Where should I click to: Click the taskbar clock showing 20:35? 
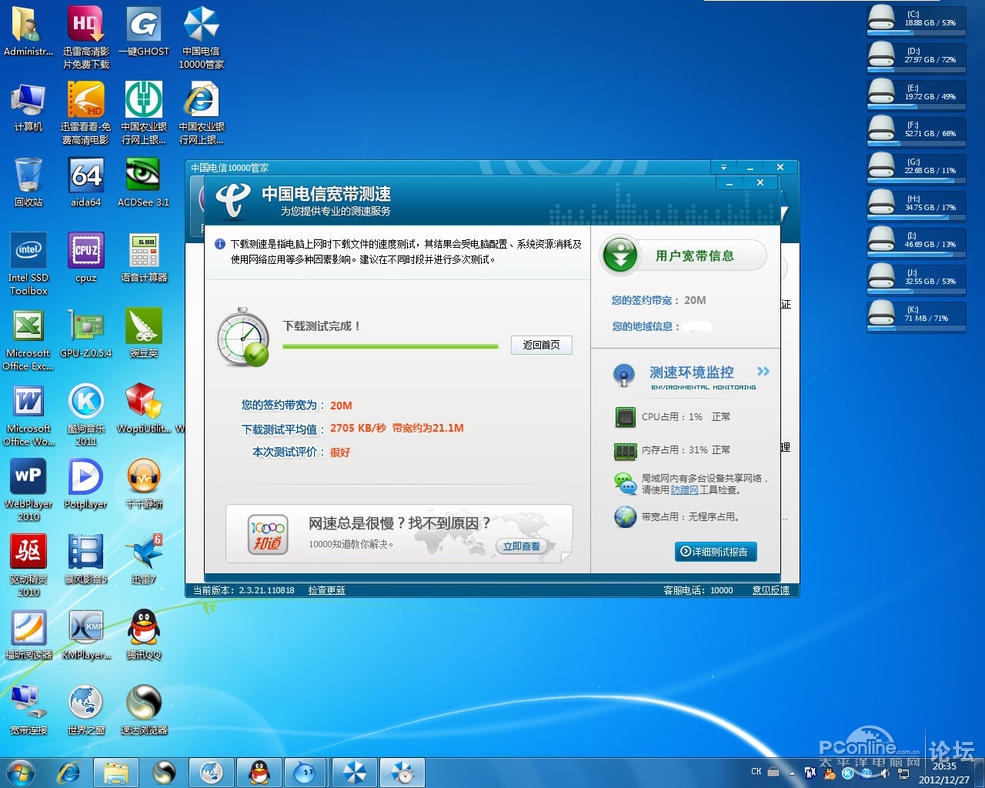(x=944, y=773)
